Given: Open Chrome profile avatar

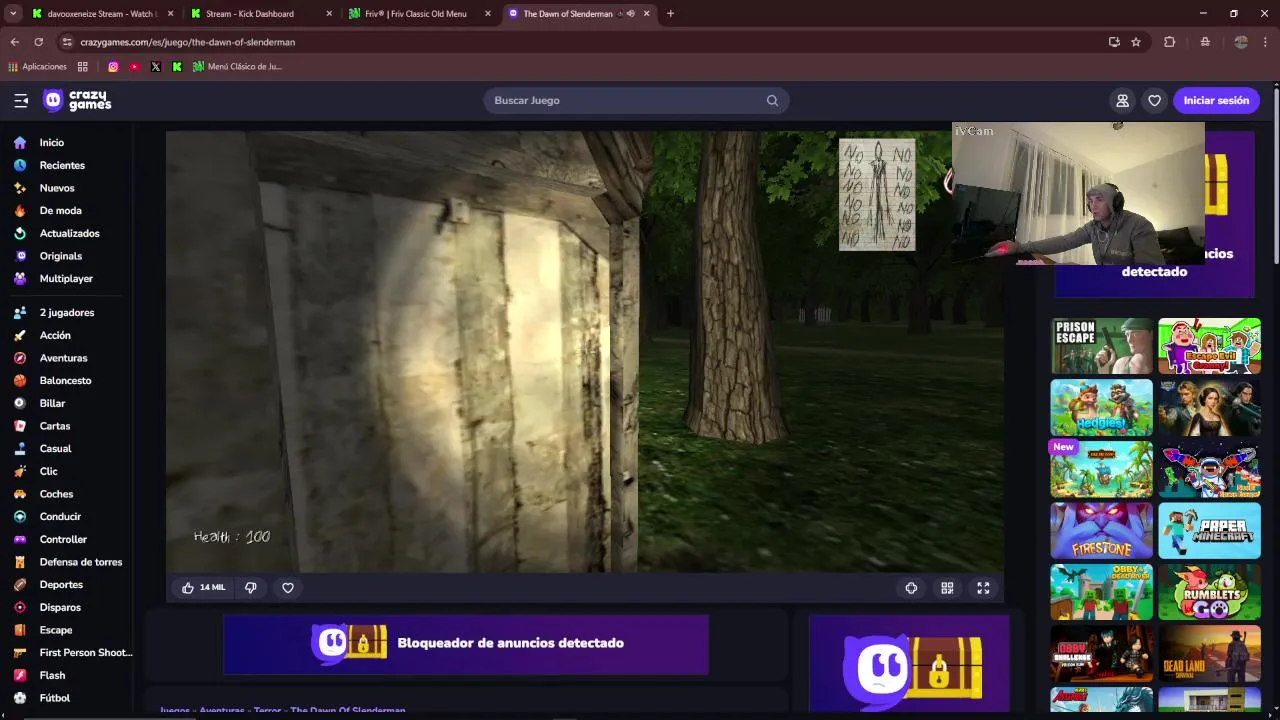Looking at the screenshot, I should (1241, 42).
